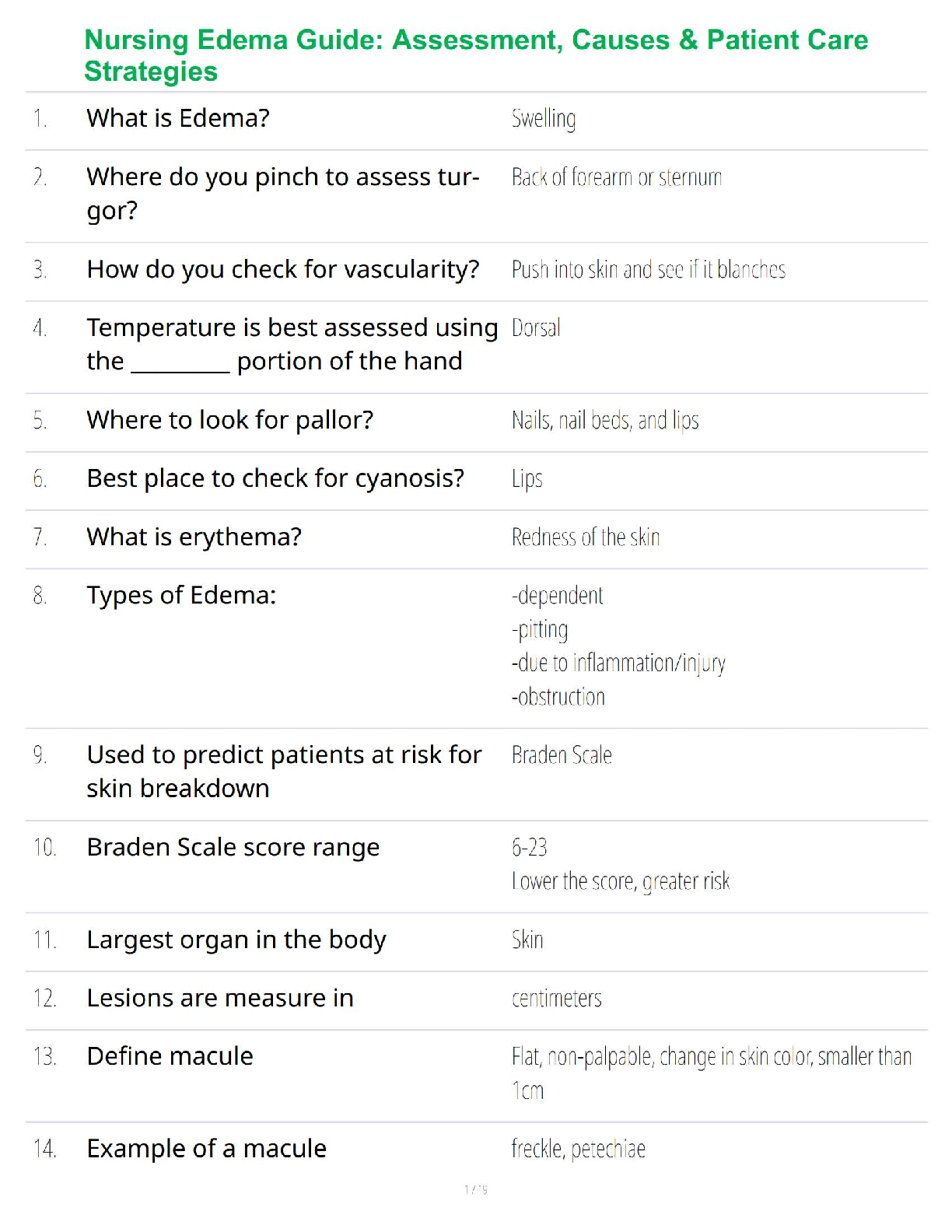This screenshot has height=1232, width=952.
Task: Select the answer 'Swelling'
Action: click(544, 119)
